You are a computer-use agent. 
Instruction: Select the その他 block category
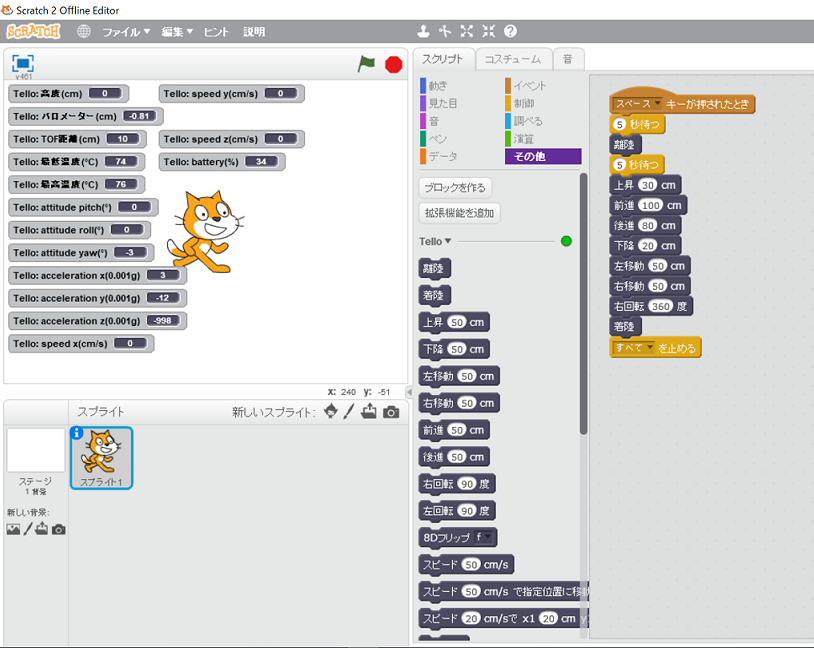click(543, 156)
